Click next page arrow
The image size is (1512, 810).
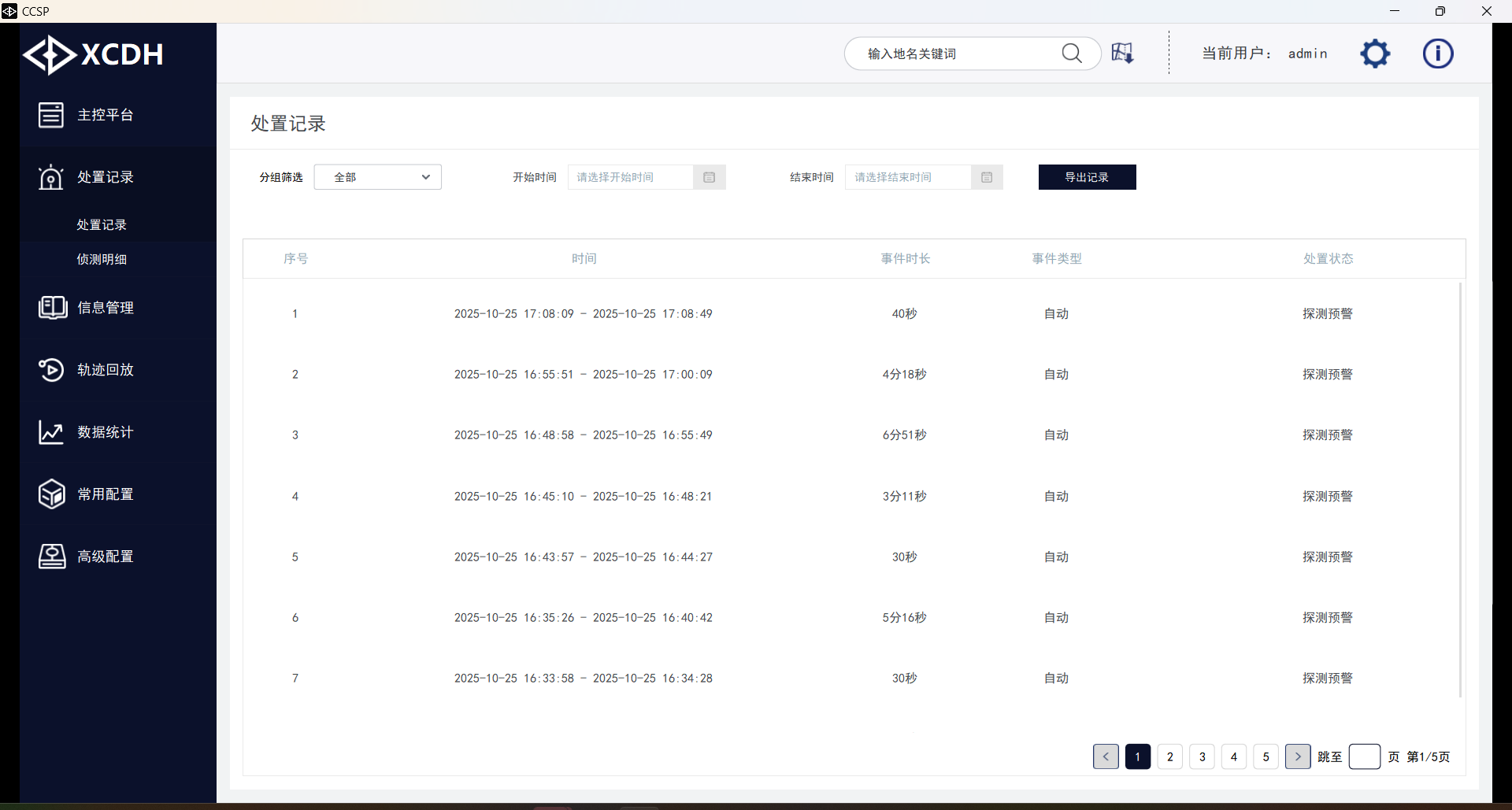tap(1298, 756)
